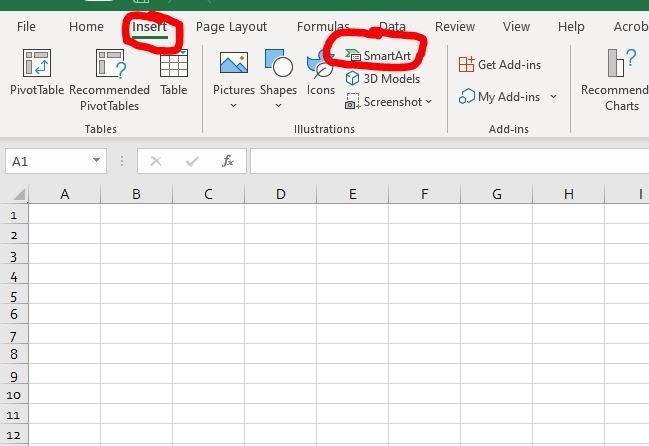
Task: Open the File menu
Action: (x=26, y=27)
